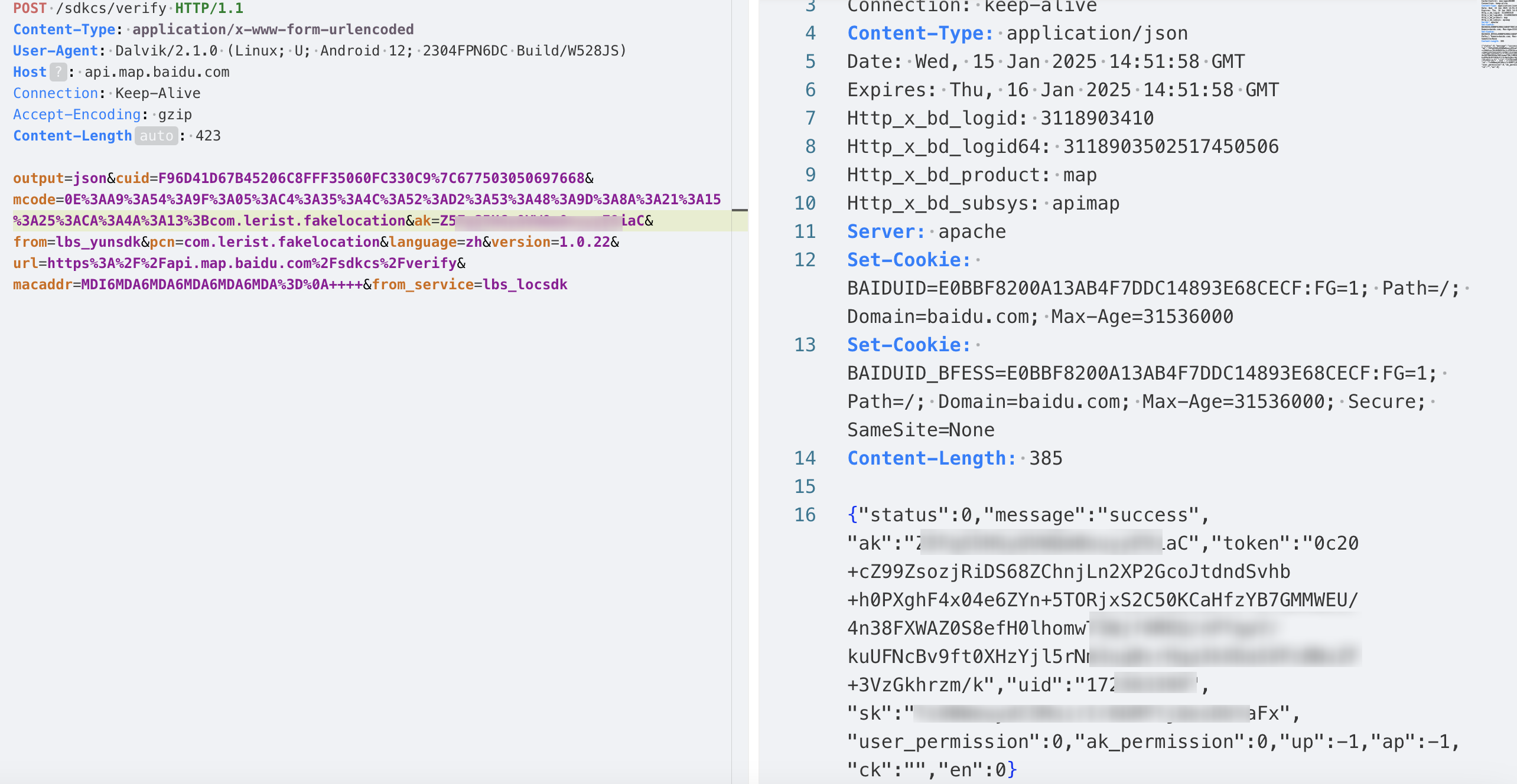
Task: Click the Set-Cookie header on line 12
Action: 909,260
